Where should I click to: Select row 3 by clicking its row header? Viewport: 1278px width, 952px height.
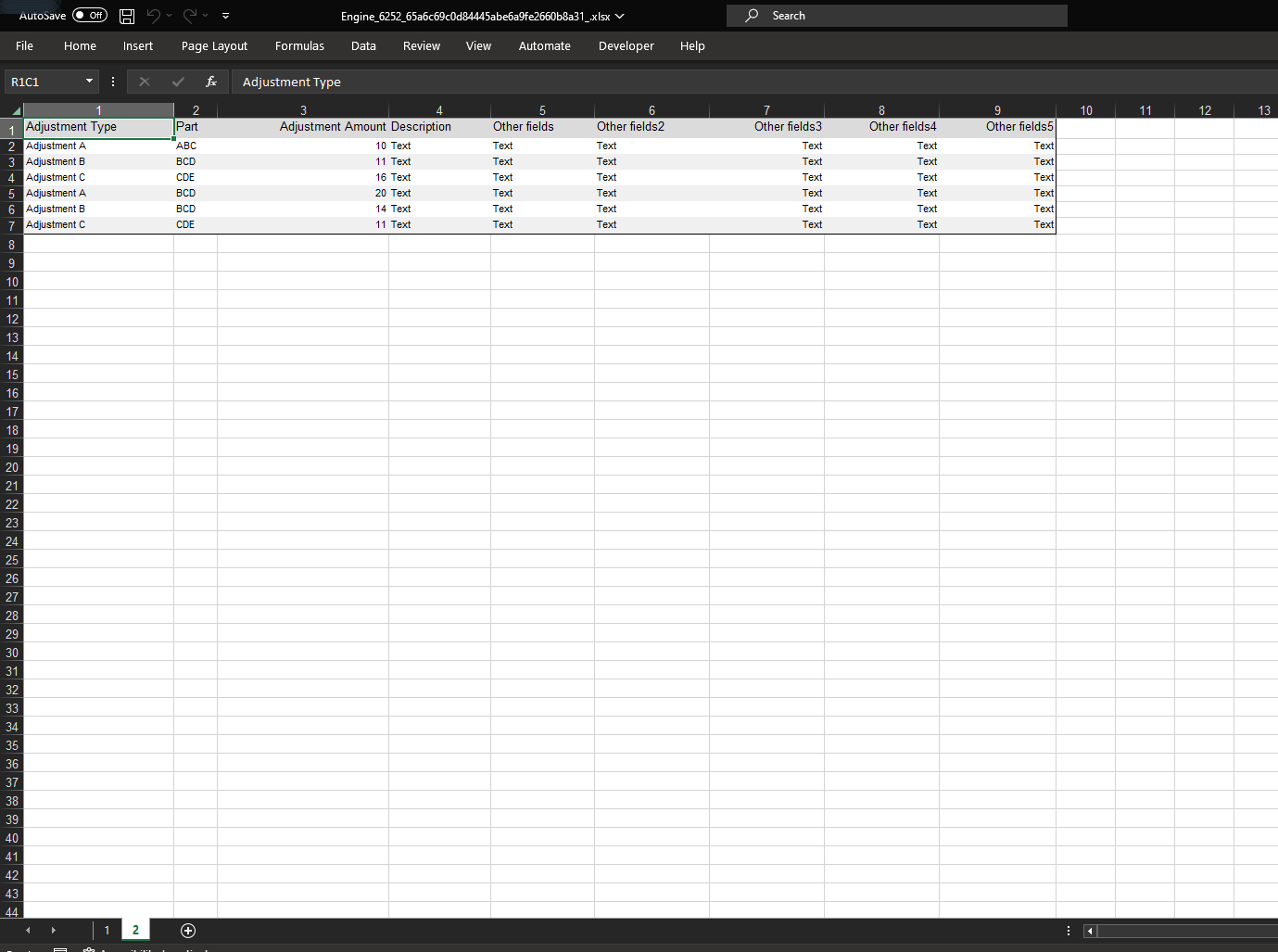(11, 161)
